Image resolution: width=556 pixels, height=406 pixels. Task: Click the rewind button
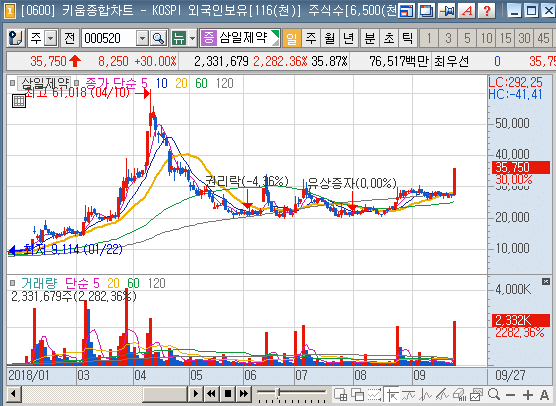pos(212,394)
